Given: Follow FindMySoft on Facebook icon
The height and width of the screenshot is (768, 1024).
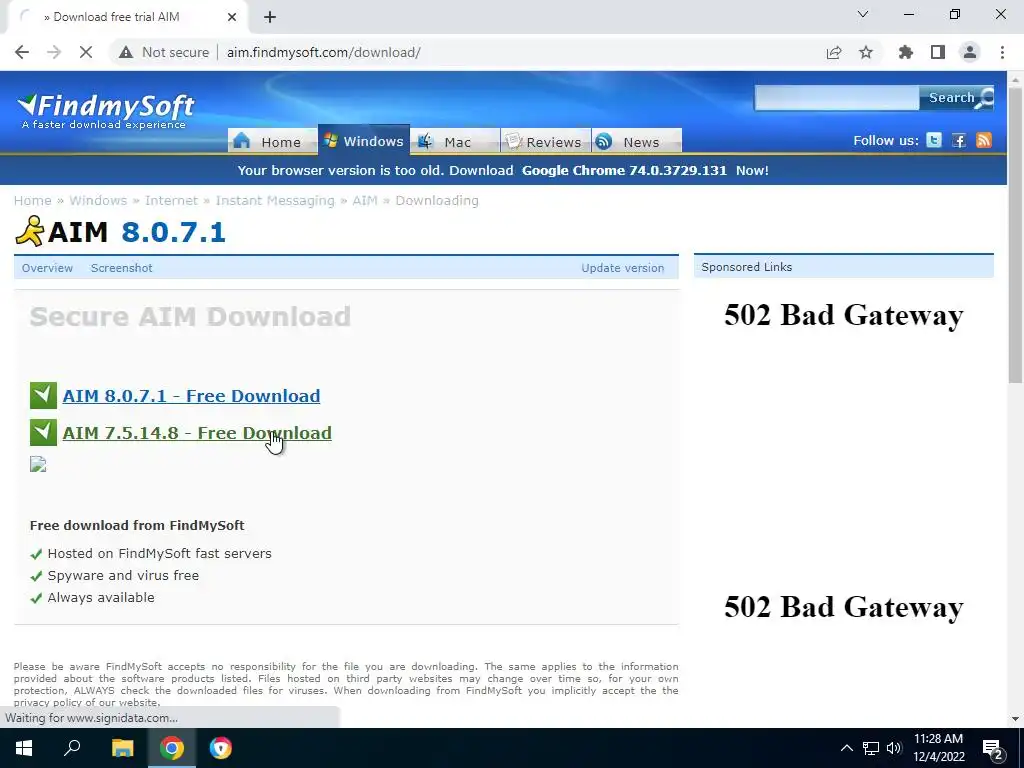Looking at the screenshot, I should click(959, 140).
